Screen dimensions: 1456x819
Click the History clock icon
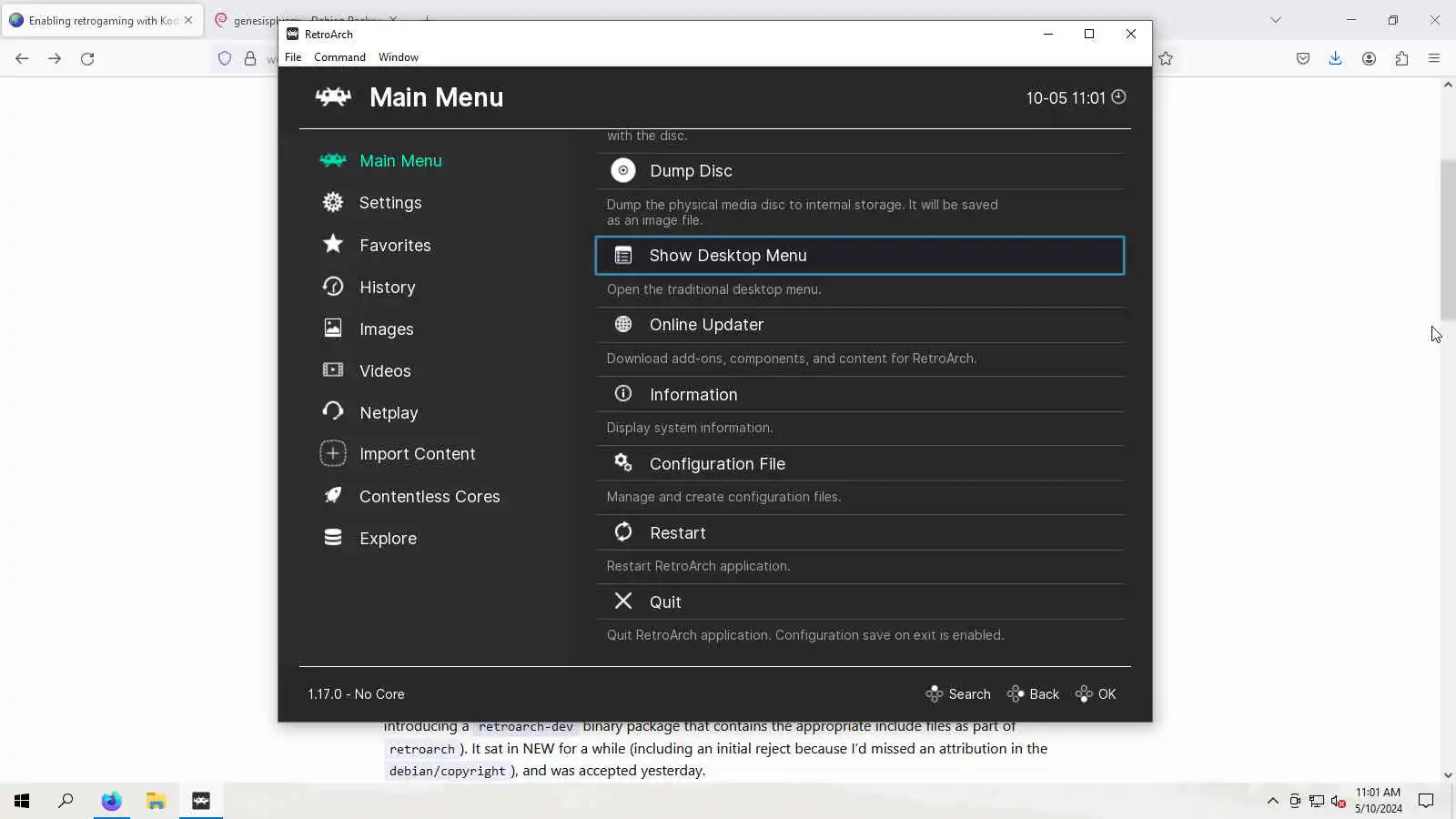pos(333,287)
